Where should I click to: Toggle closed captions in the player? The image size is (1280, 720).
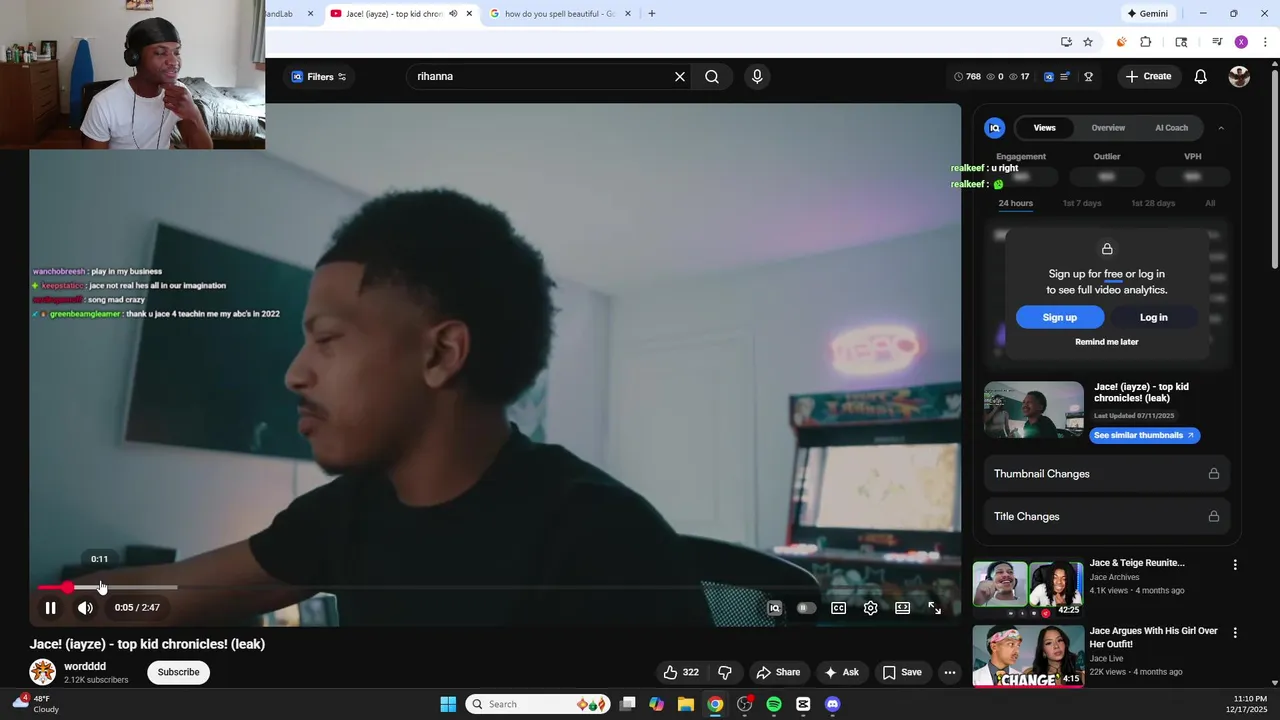(839, 608)
